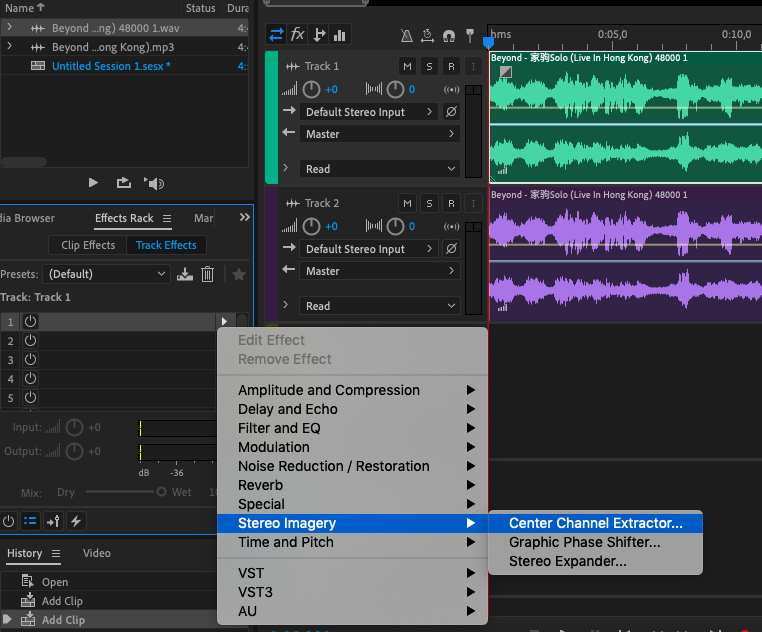Switch to the Video tab

pos(97,553)
